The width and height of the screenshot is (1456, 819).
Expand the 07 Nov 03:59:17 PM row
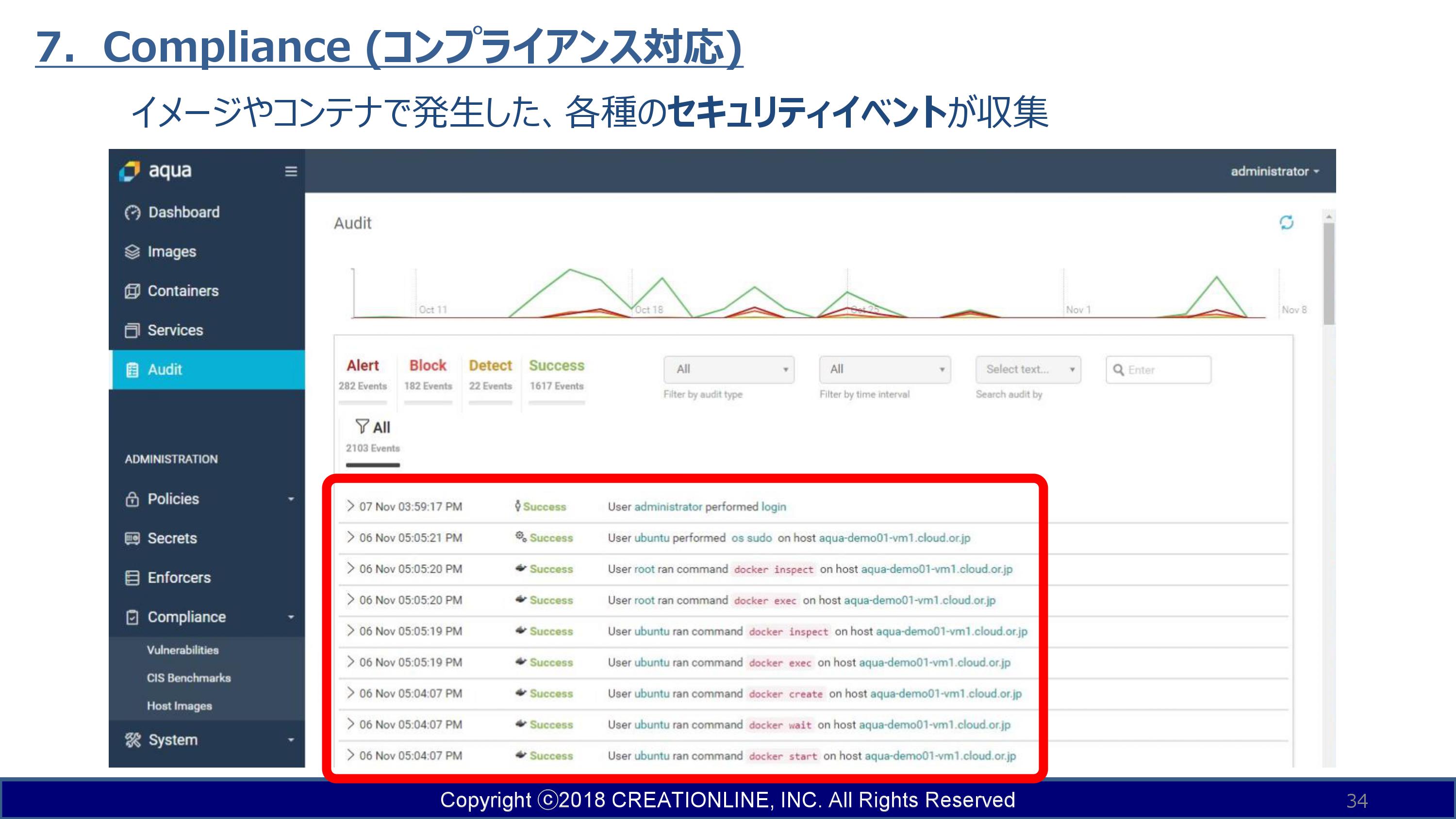(350, 506)
